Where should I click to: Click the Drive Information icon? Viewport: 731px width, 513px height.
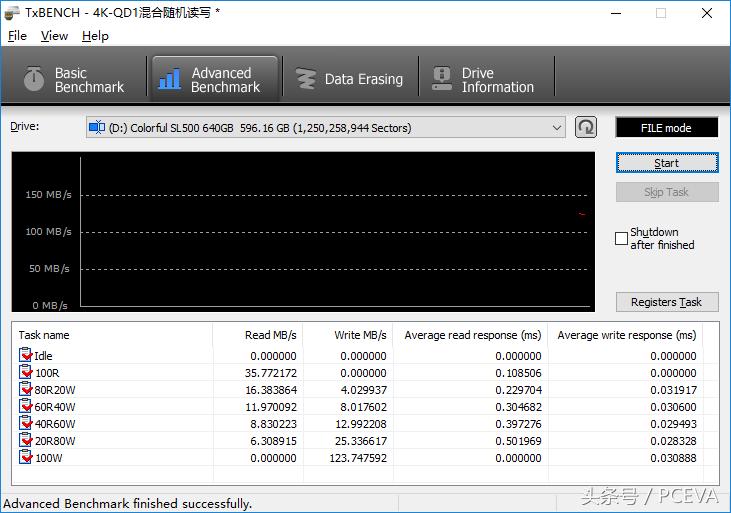[x=440, y=80]
